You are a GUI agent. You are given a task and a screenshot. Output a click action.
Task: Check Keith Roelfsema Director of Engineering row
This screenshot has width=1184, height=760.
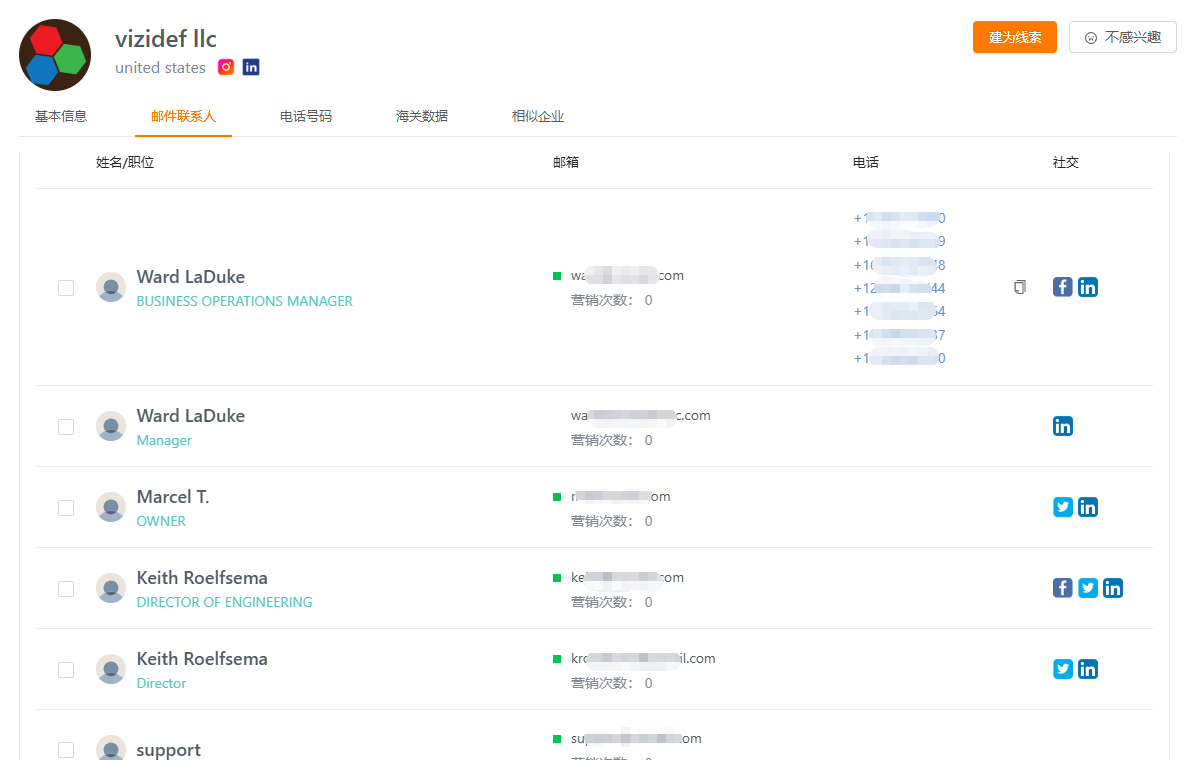[x=66, y=589]
